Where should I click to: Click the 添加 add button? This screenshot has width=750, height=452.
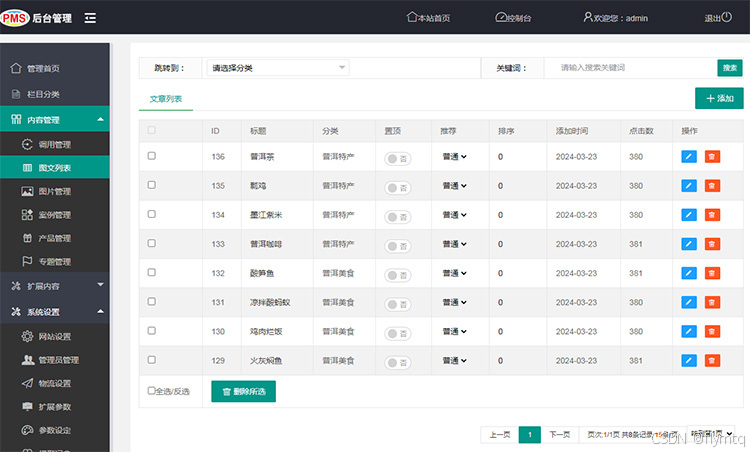coord(719,98)
